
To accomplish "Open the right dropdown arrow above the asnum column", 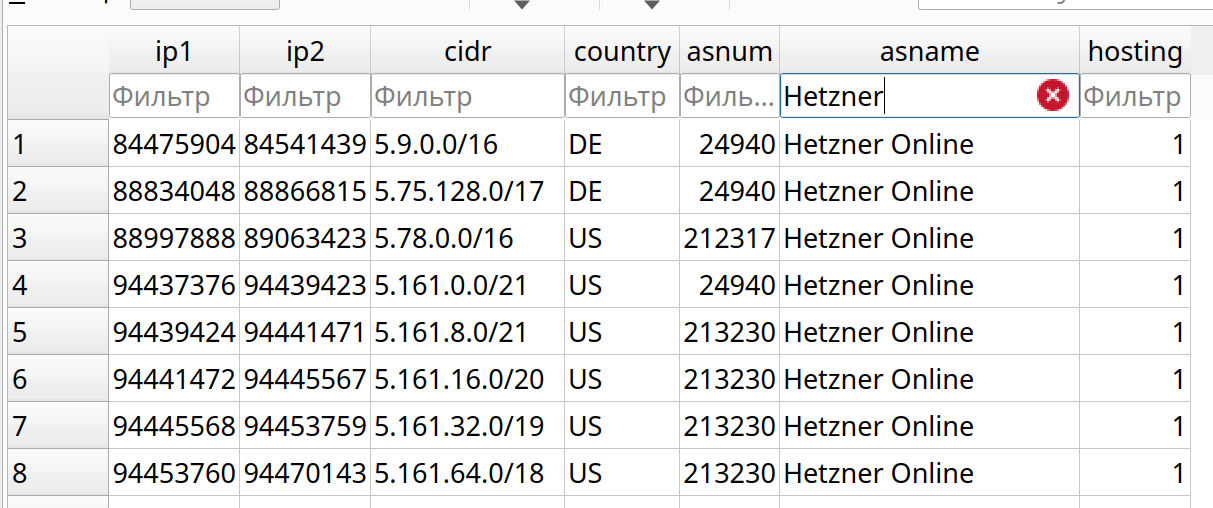I will point(652,5).
